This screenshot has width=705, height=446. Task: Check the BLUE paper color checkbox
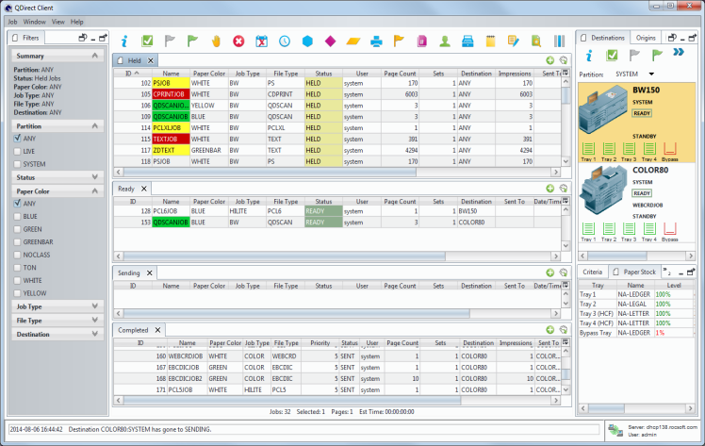tap(18, 216)
